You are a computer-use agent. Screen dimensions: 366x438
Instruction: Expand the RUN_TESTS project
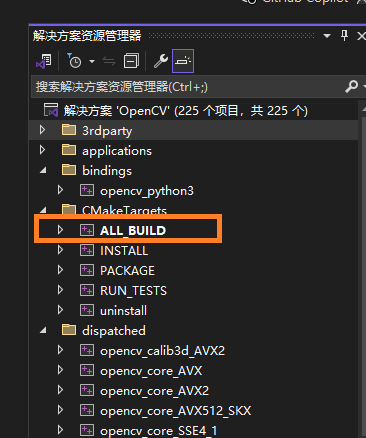point(60,290)
